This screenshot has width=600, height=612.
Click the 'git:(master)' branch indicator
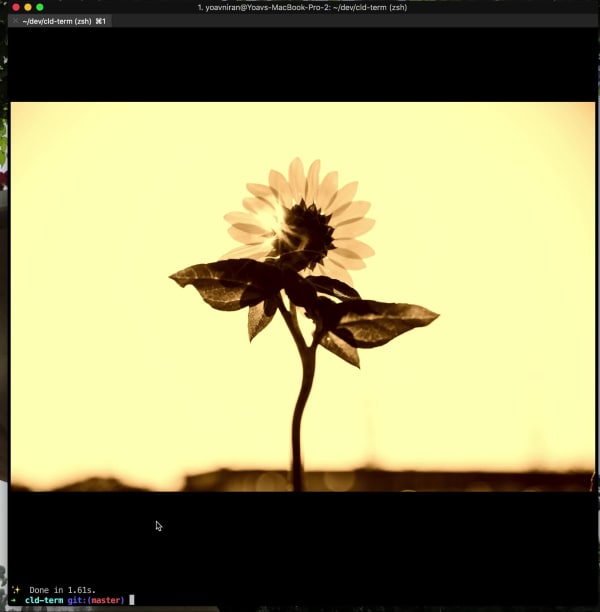tap(96, 600)
